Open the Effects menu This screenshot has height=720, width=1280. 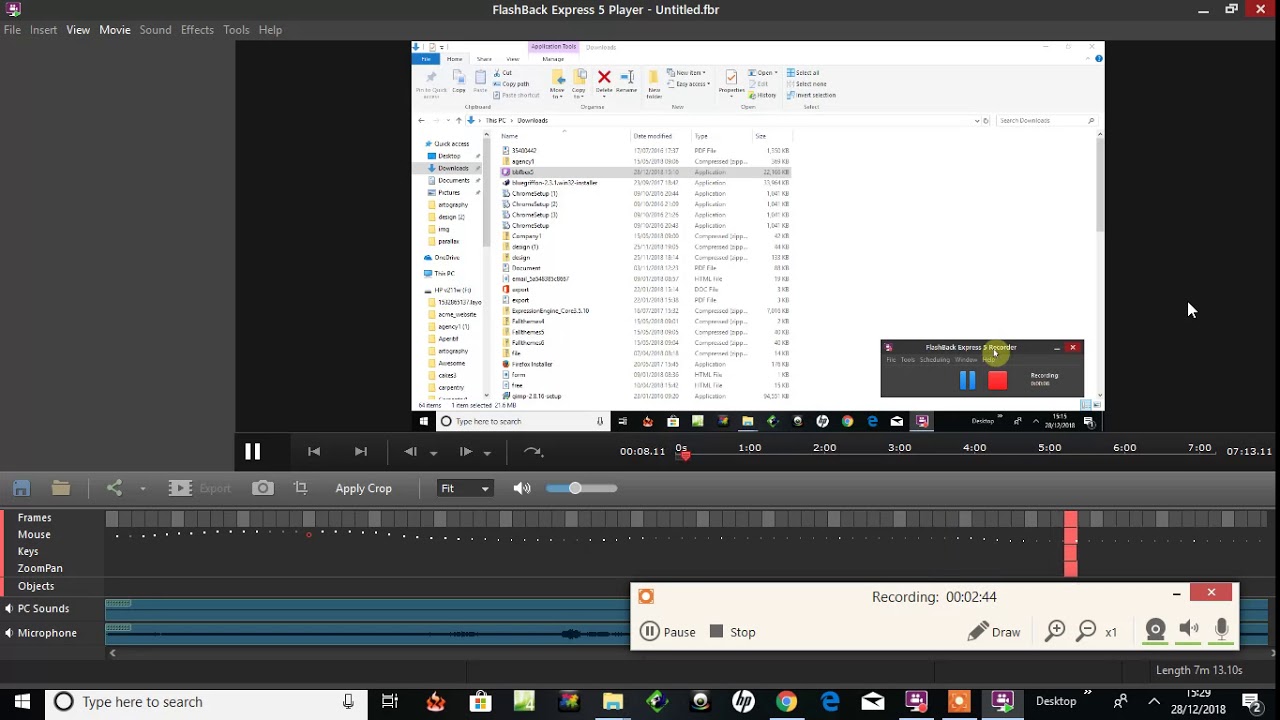click(x=197, y=30)
